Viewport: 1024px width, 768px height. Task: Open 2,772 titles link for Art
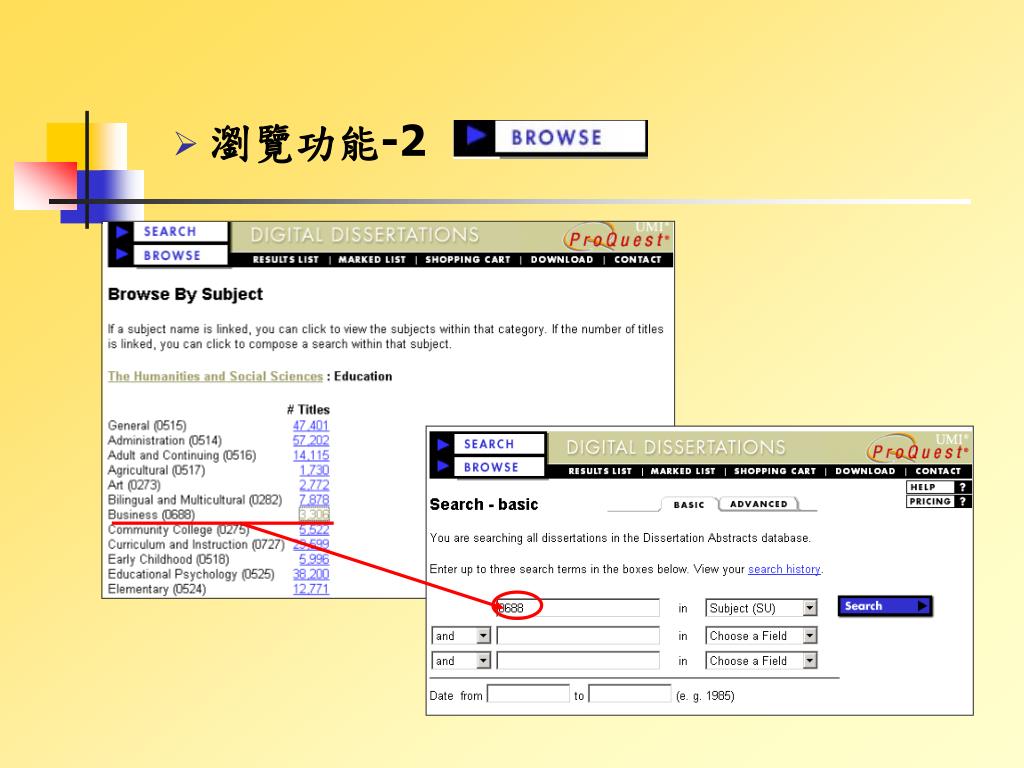pos(314,485)
